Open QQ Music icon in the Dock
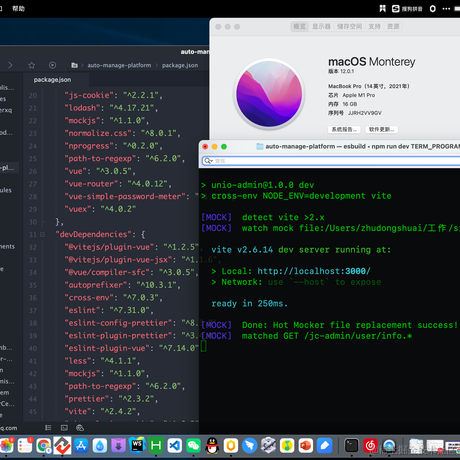Image resolution: width=460 pixels, height=460 pixels. click(287, 446)
